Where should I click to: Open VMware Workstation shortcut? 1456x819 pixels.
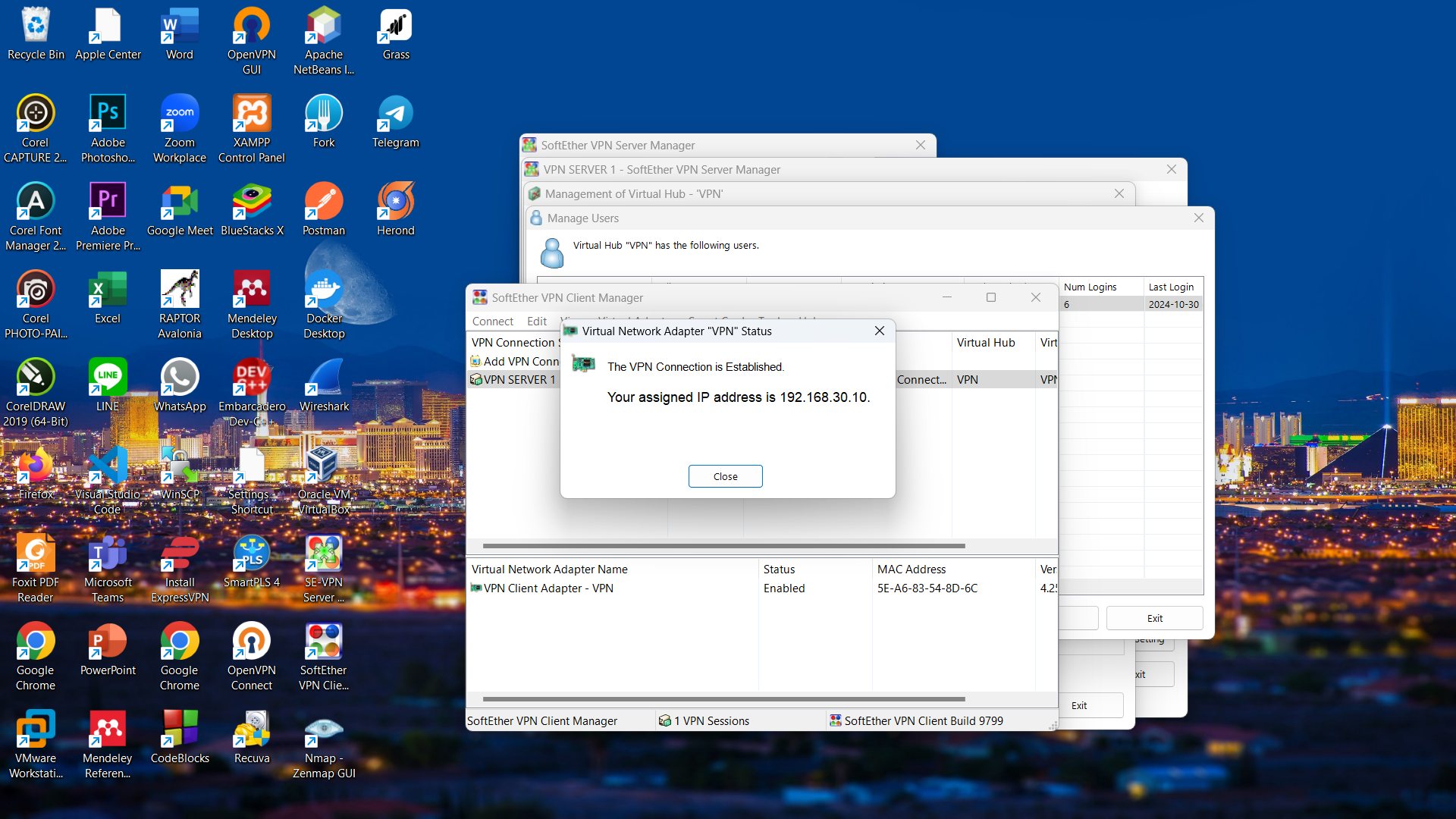click(x=36, y=745)
